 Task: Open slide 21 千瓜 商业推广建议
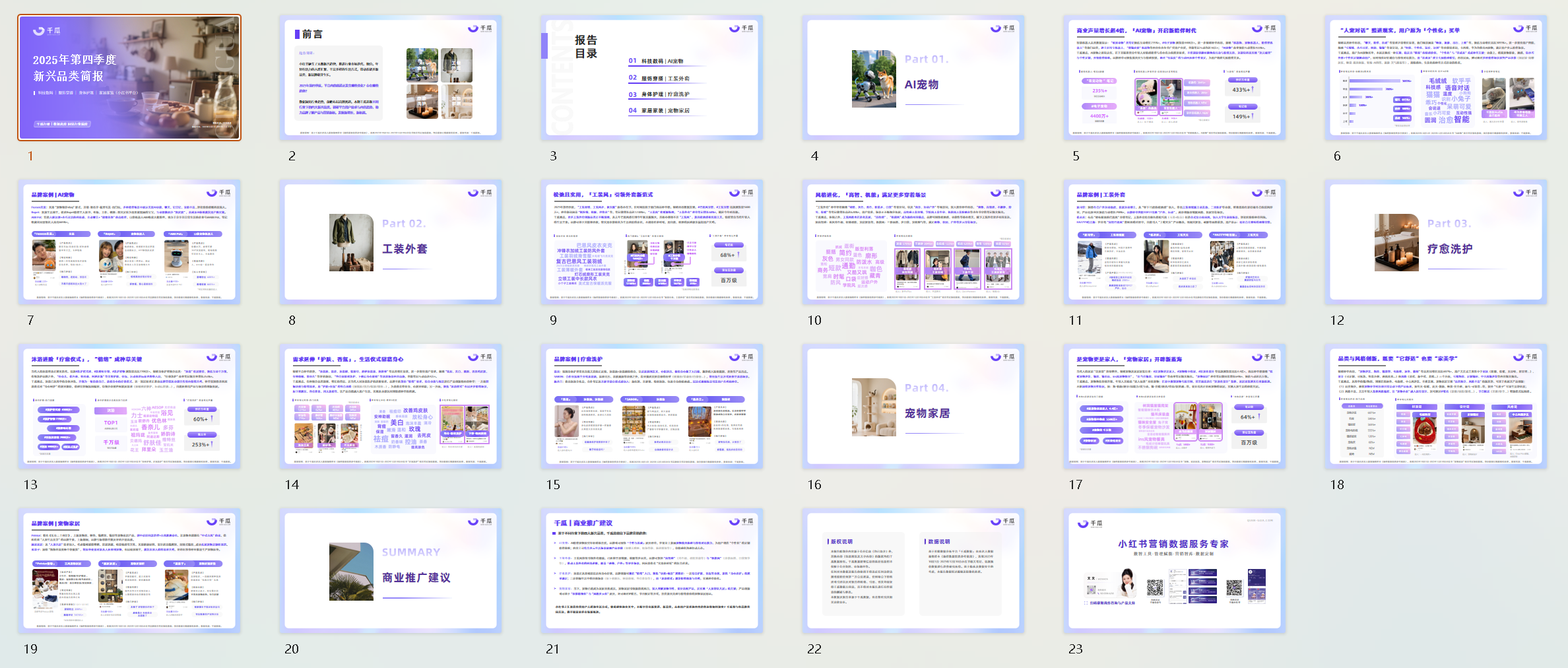tap(651, 571)
